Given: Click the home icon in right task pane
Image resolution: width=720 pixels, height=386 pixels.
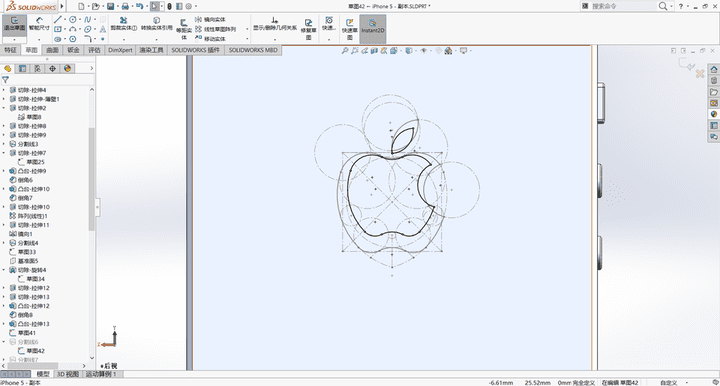Looking at the screenshot, I should 714,69.
